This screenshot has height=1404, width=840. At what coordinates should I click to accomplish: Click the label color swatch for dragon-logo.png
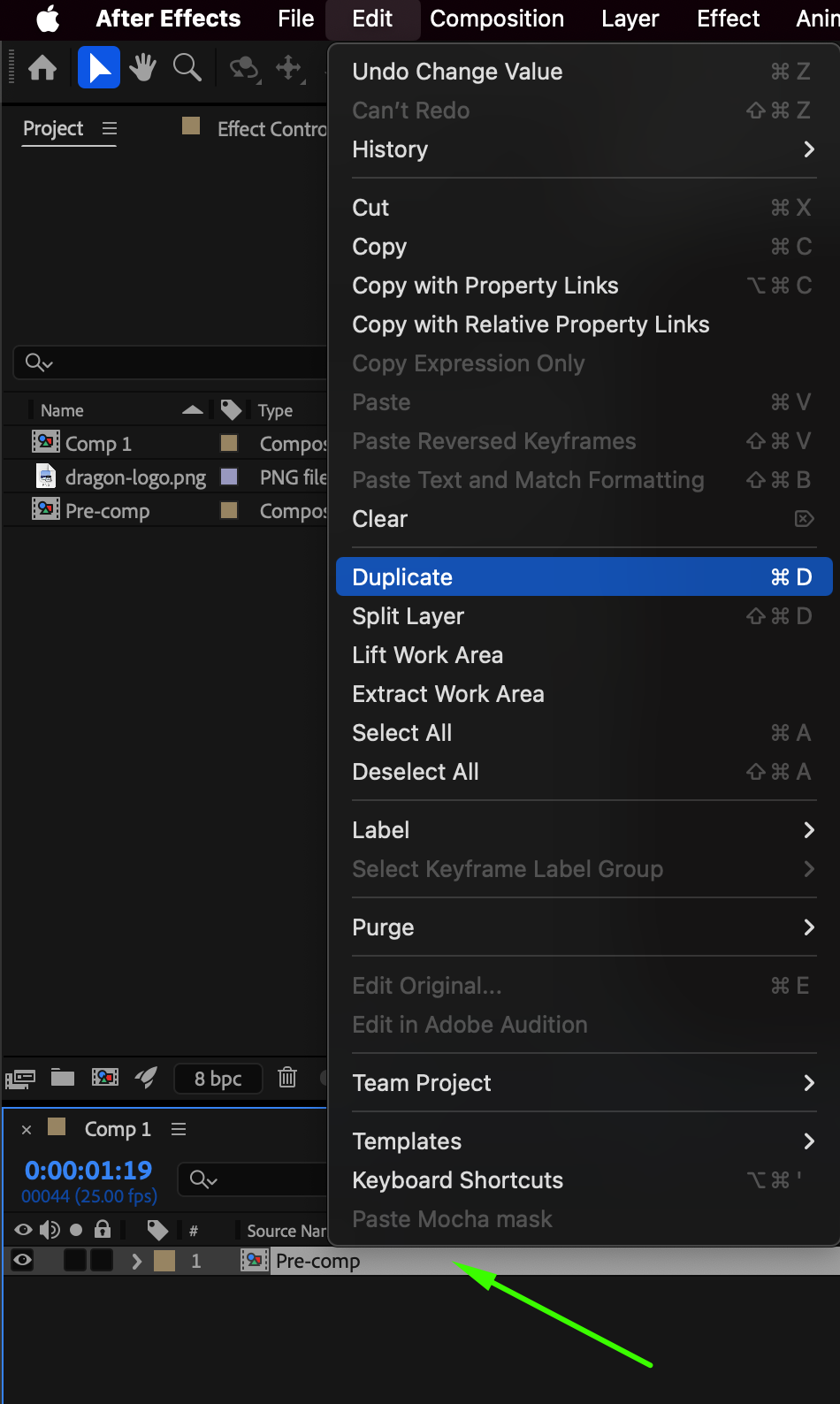pyautogui.click(x=229, y=477)
